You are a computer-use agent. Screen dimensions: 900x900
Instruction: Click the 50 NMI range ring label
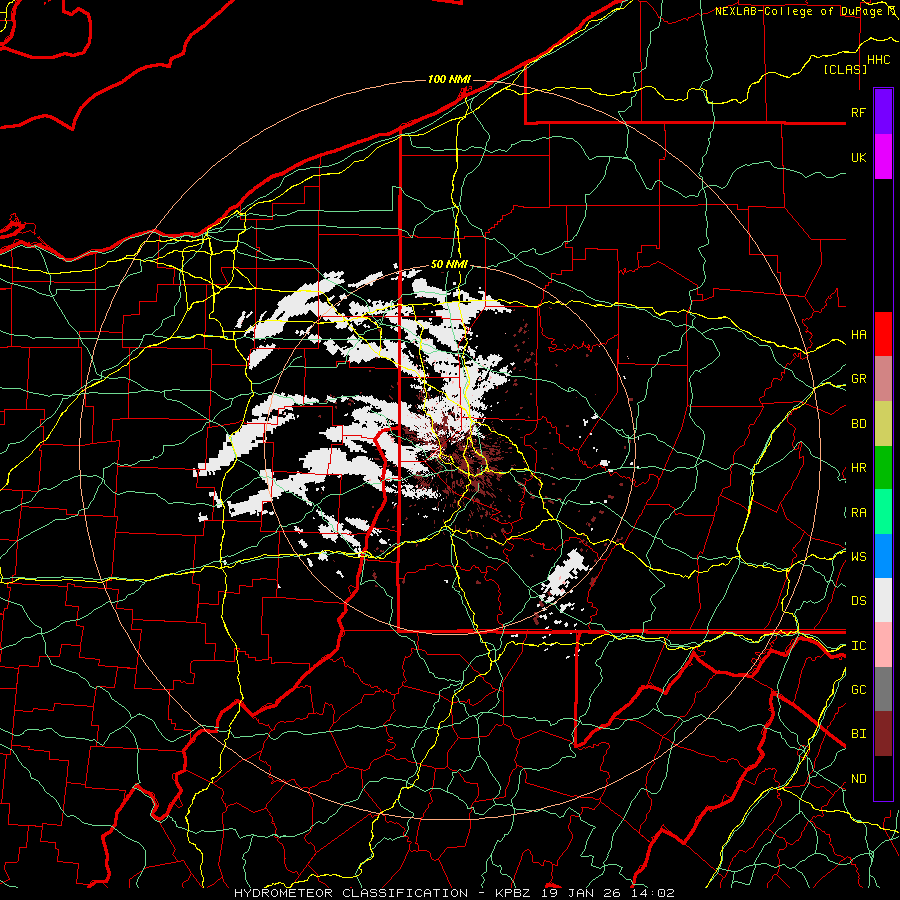coord(449,264)
